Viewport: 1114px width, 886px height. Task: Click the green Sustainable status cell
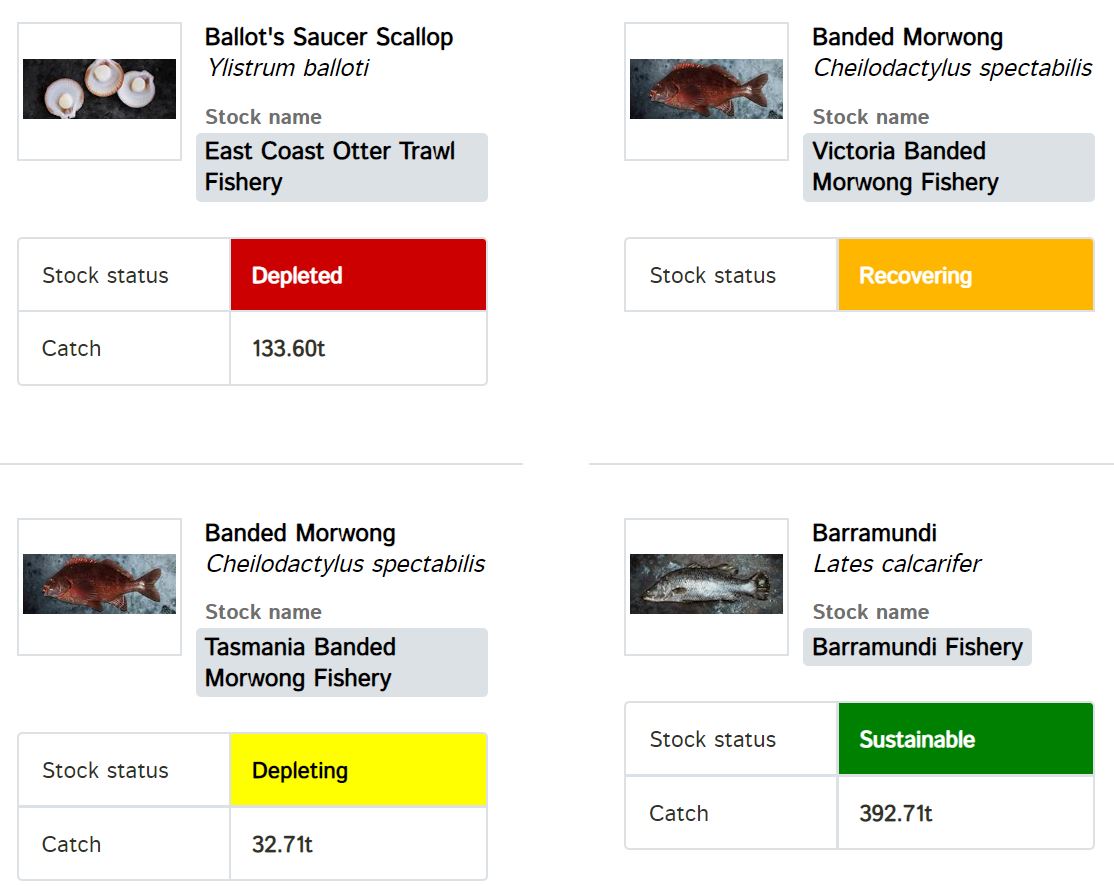point(966,739)
